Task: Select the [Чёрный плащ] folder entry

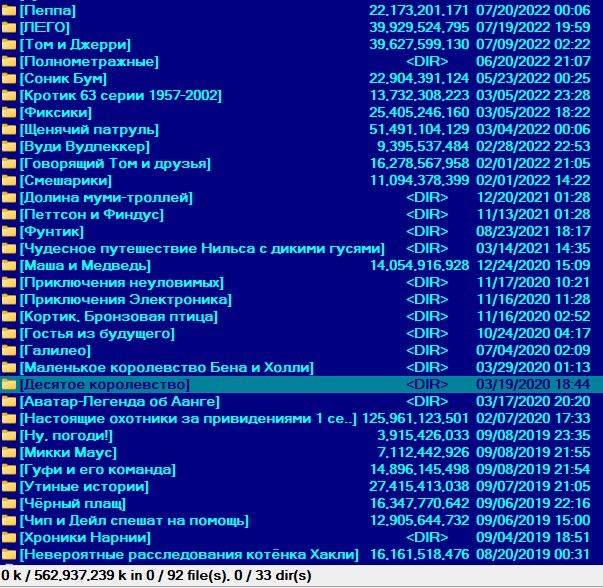Action: [72, 503]
